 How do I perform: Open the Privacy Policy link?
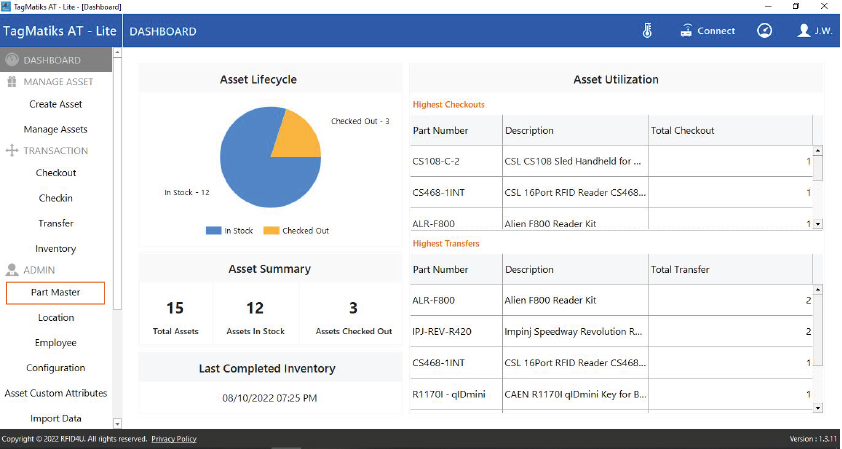tap(174, 439)
